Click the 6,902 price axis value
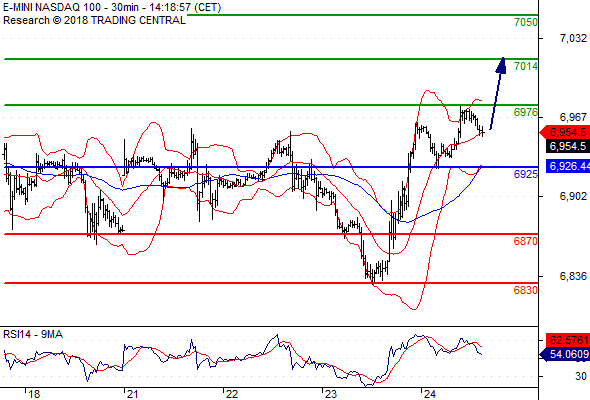The image size is (590, 400). pos(573,196)
